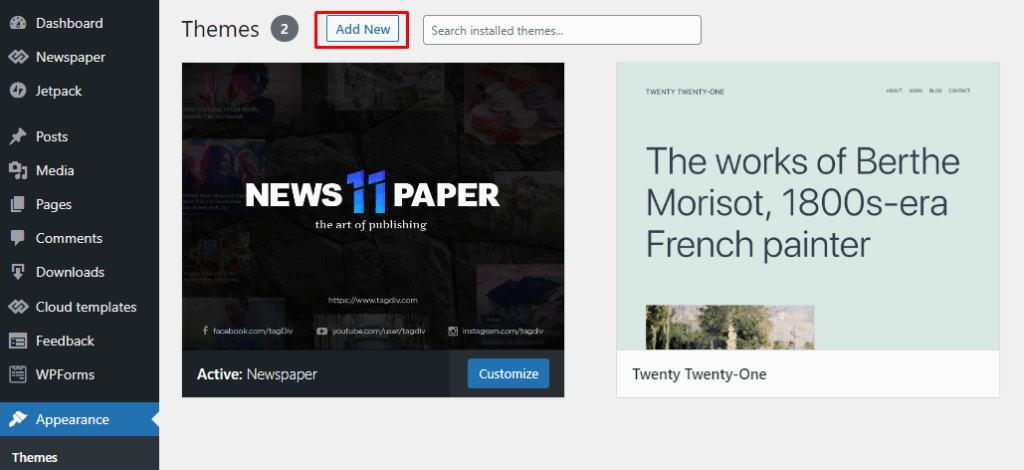Customize the active Newspaper theme
Screen dimensions: 1024x470
(509, 374)
